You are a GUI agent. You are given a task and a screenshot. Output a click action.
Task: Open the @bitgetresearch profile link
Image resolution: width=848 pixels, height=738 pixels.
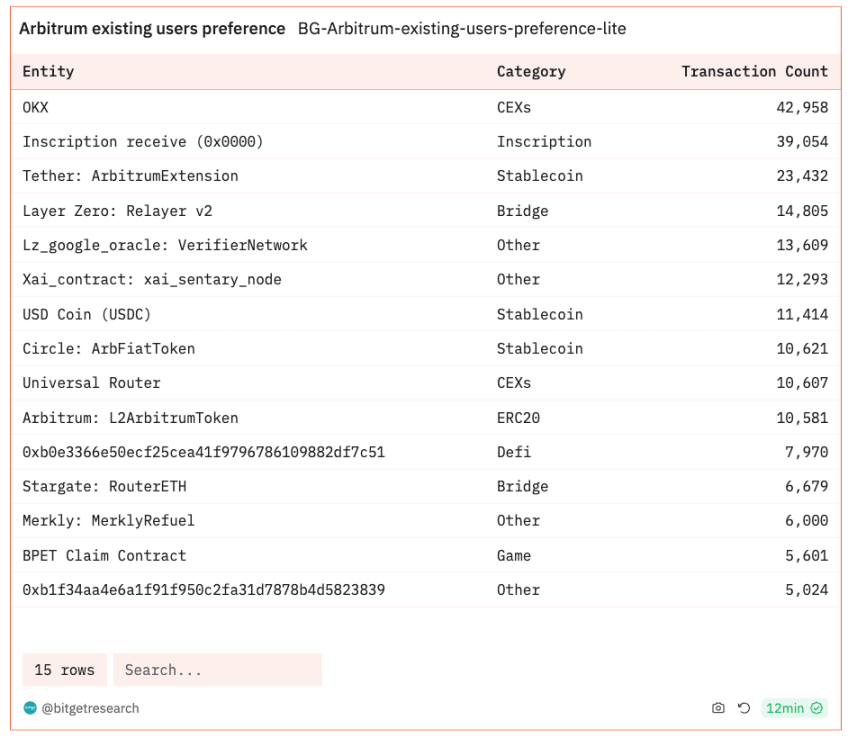tap(90, 708)
